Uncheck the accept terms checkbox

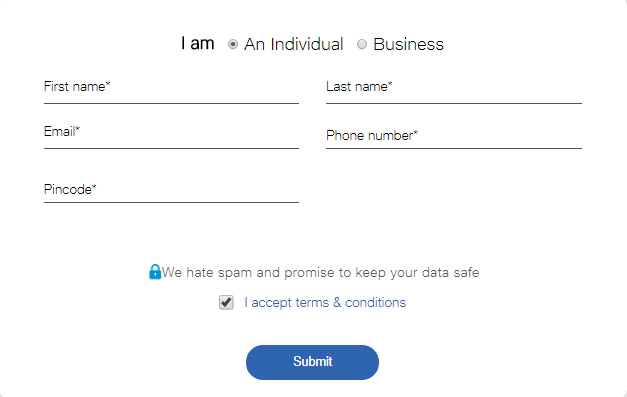click(226, 302)
